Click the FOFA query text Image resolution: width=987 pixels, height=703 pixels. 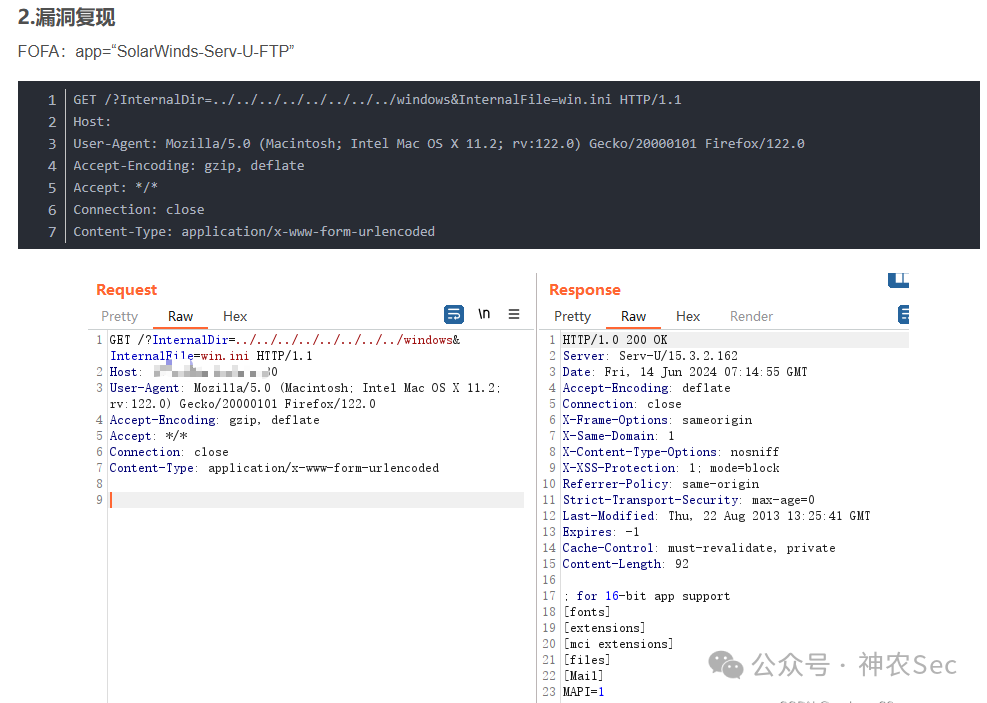156,52
